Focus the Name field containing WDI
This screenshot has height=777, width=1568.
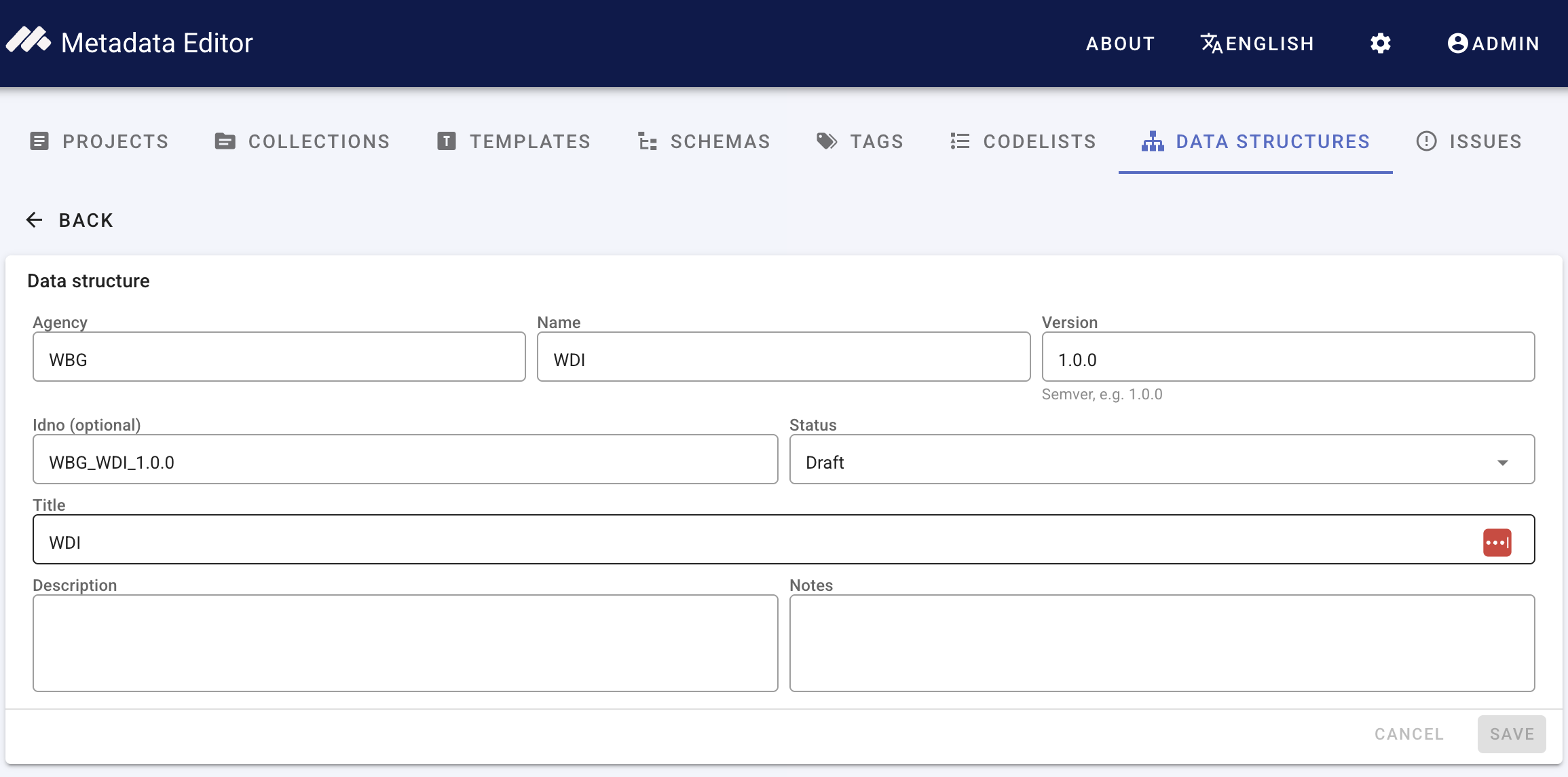784,357
